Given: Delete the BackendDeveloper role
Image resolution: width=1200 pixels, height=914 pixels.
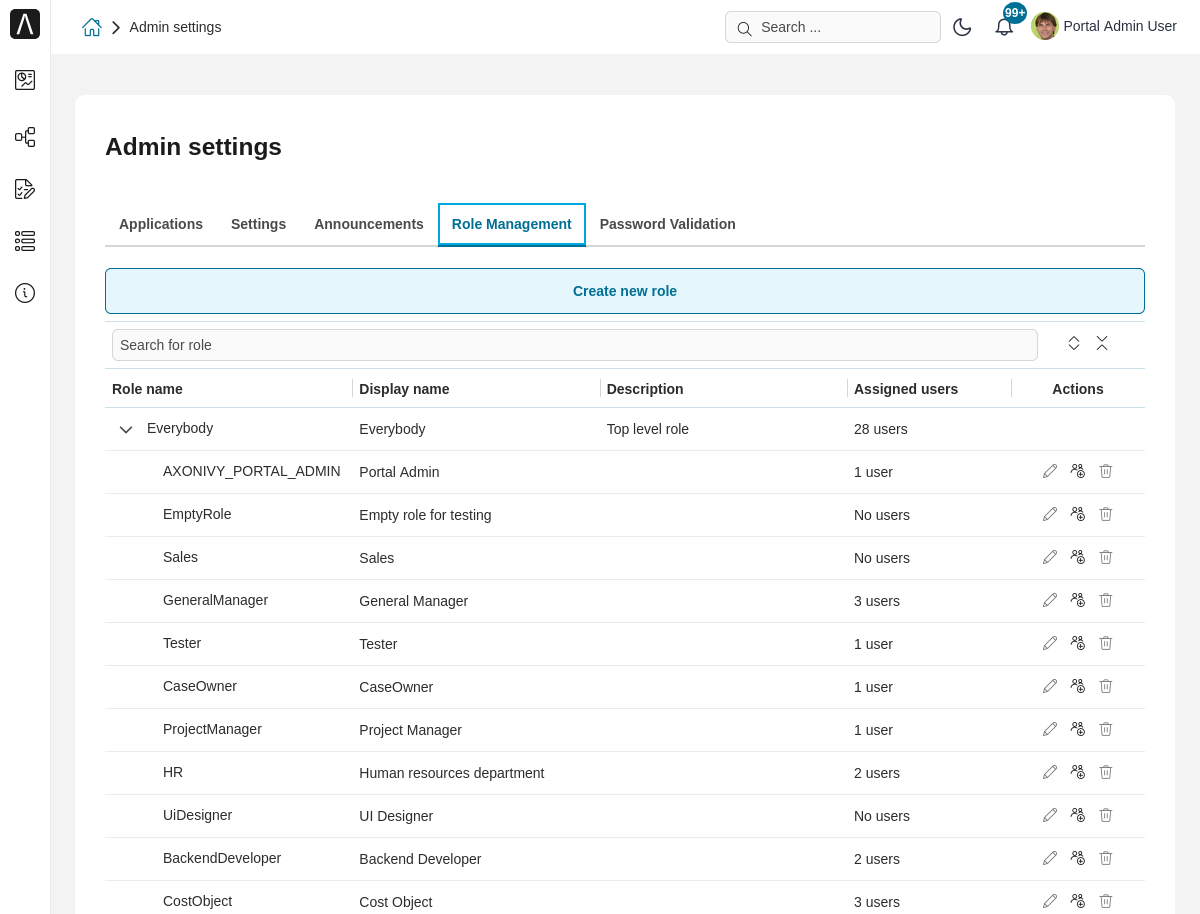Looking at the screenshot, I should click(1106, 858).
